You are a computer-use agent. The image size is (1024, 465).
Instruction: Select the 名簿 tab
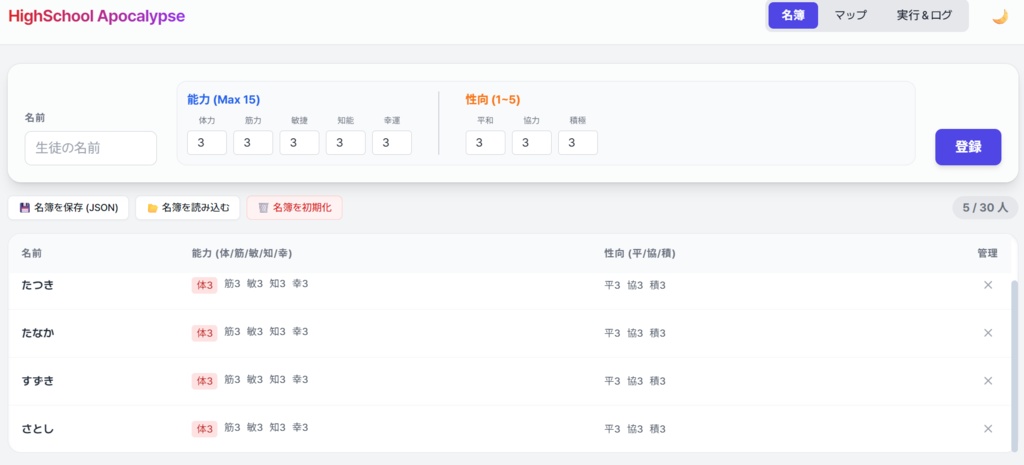point(793,16)
